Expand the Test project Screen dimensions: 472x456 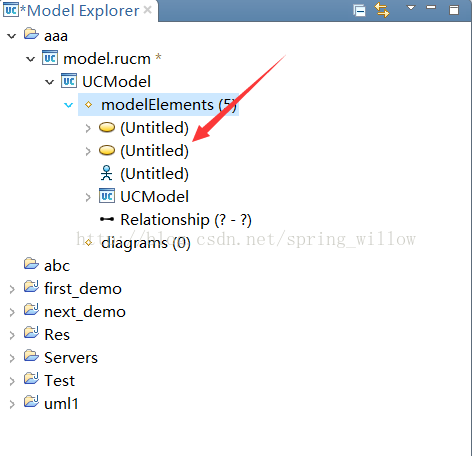click(x=12, y=381)
